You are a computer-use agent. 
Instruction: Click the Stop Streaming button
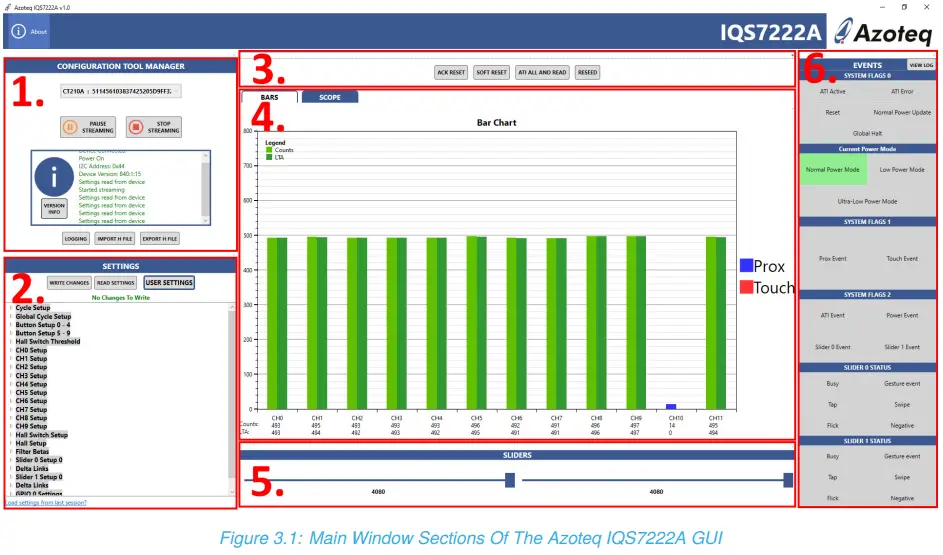pyautogui.click(x=154, y=127)
